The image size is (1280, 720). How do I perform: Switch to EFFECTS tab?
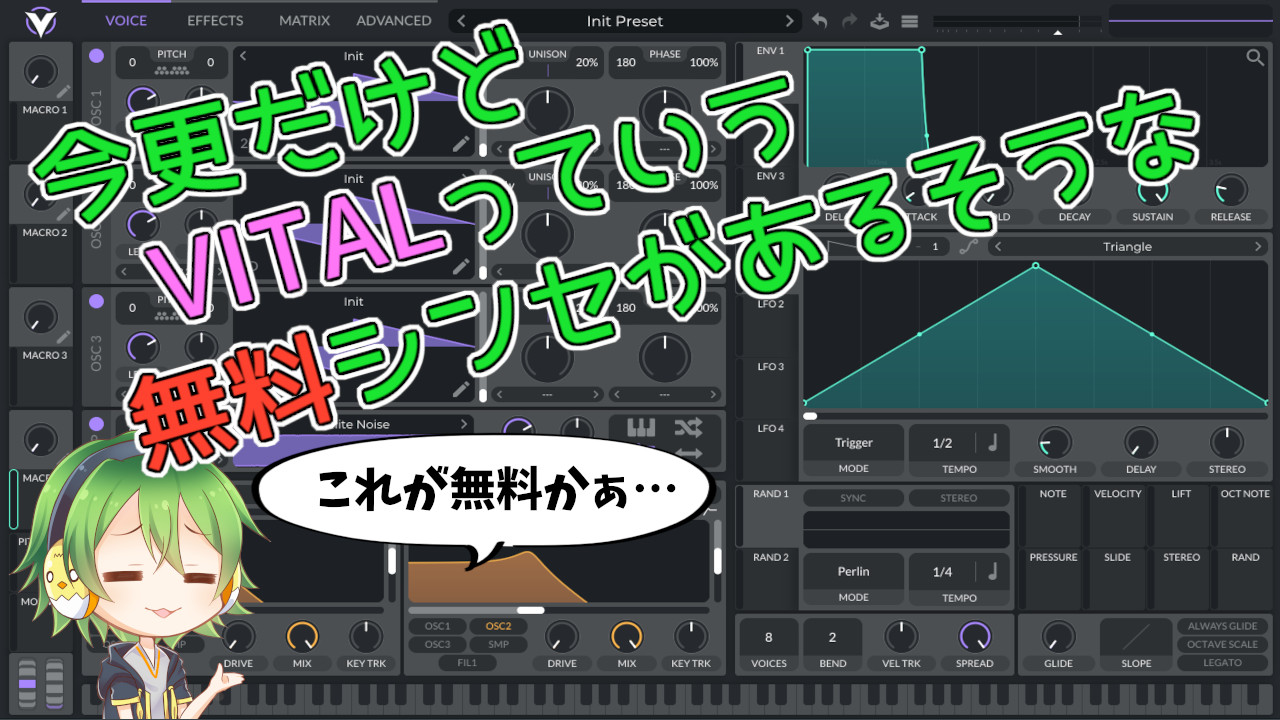pyautogui.click(x=215, y=21)
